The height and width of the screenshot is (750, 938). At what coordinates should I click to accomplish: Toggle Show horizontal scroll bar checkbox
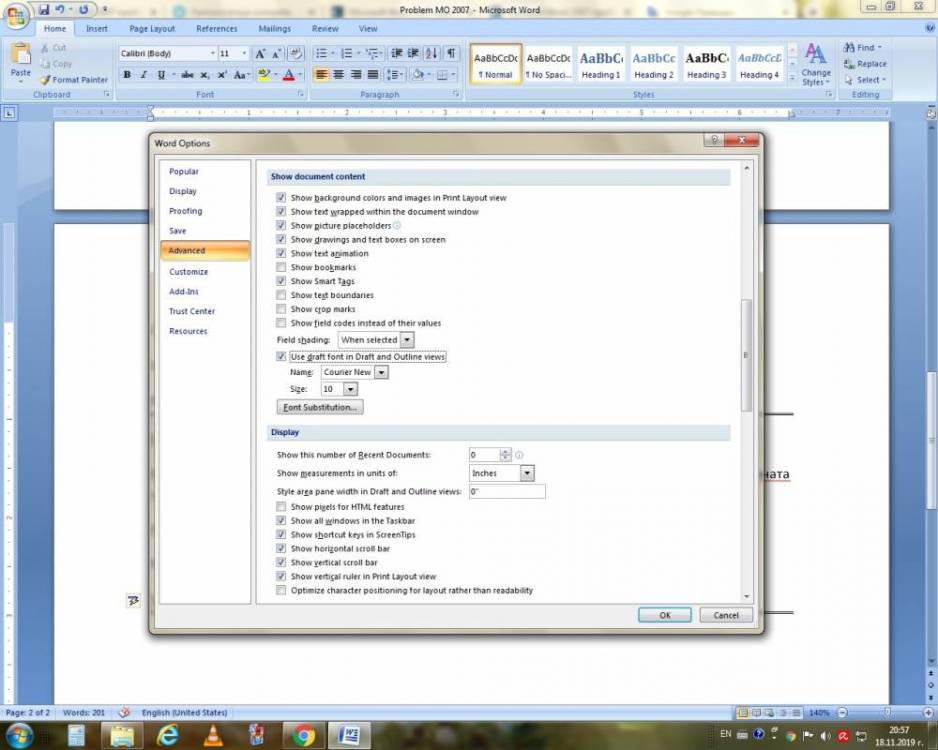coord(281,548)
